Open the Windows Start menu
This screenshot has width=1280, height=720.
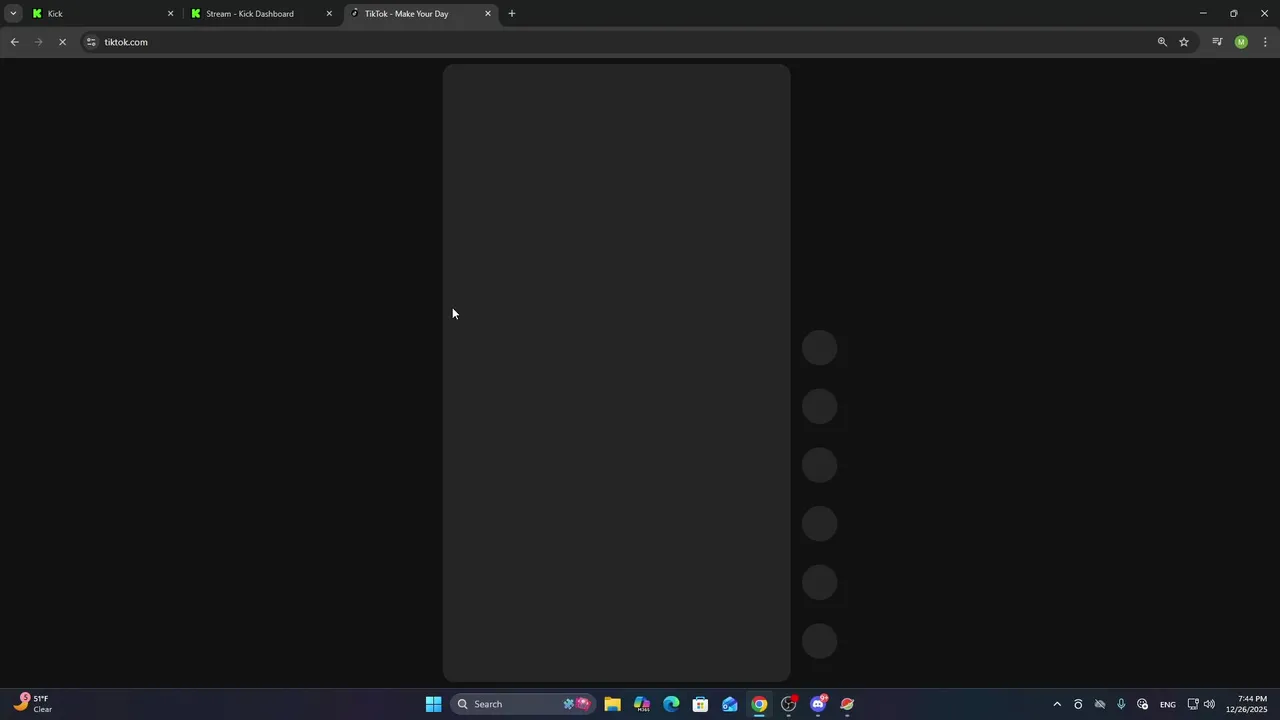pos(433,704)
